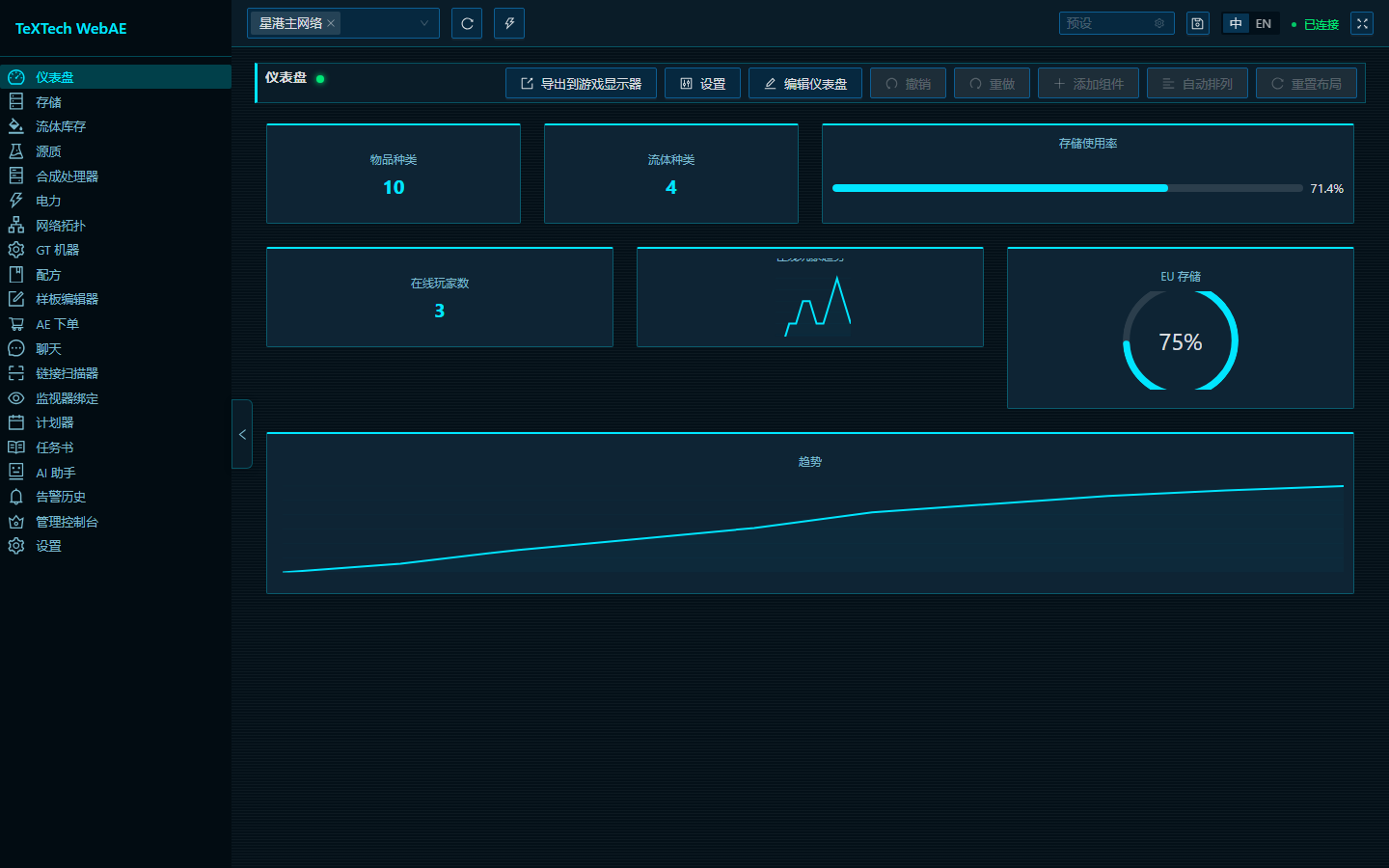Open 源质 essentia page in the sidebar
1389x868 pixels.
tap(116, 151)
